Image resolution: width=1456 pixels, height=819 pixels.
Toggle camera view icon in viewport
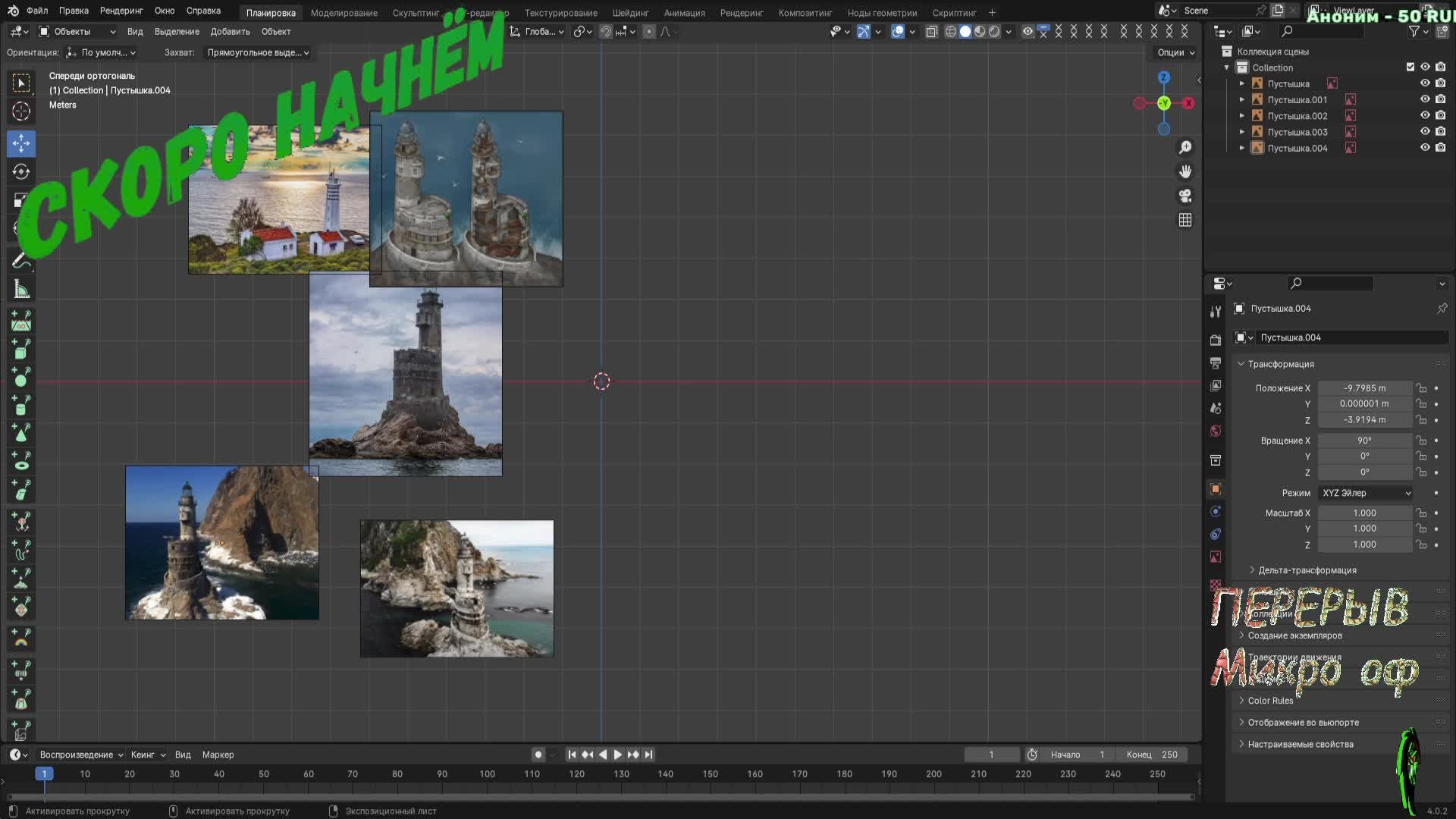(x=1185, y=196)
